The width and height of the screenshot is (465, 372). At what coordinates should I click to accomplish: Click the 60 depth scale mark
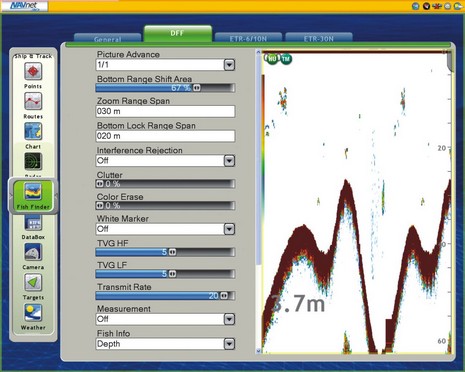pyautogui.click(x=441, y=341)
